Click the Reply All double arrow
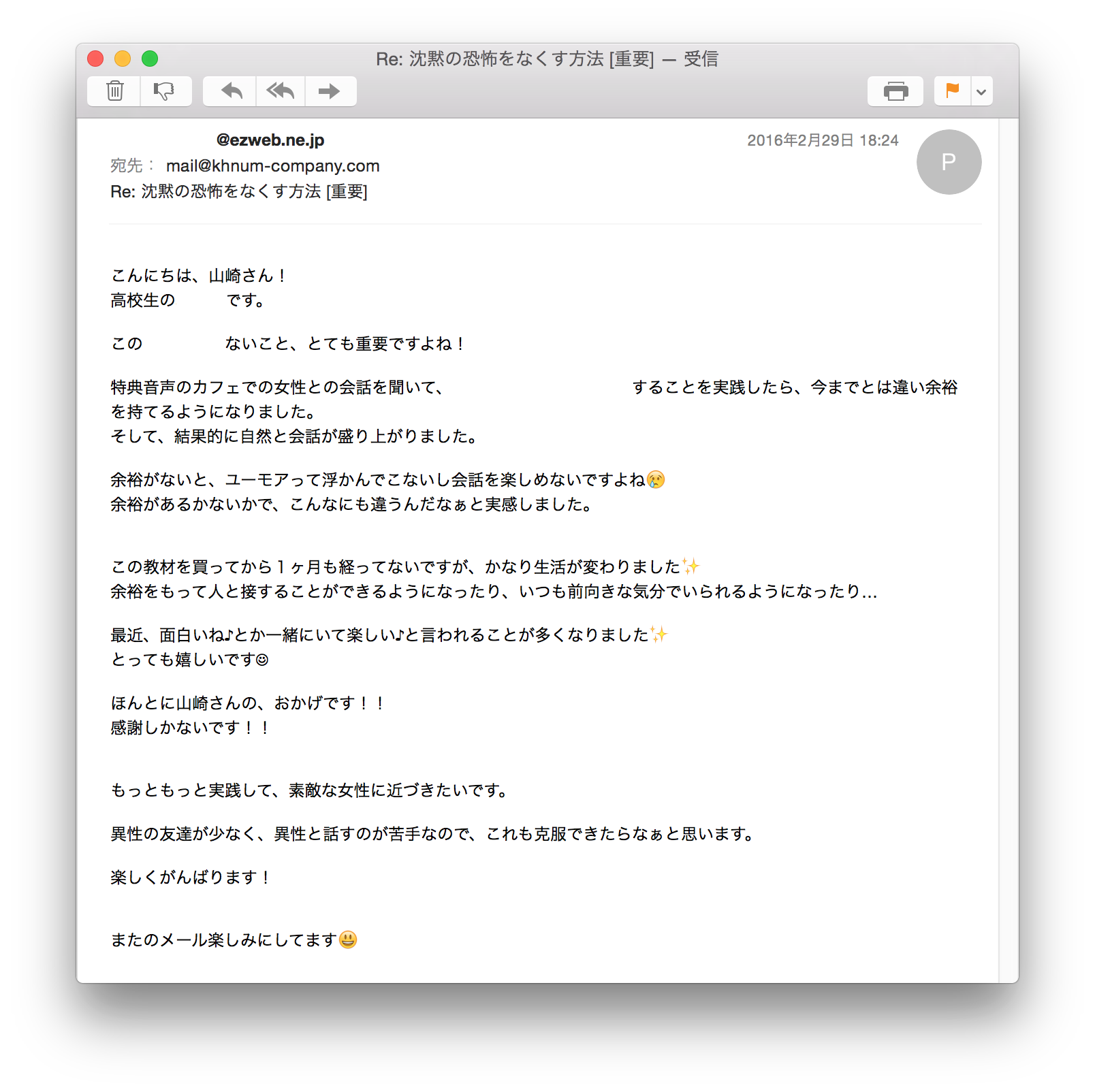The width and height of the screenshot is (1095, 1092). click(x=281, y=91)
